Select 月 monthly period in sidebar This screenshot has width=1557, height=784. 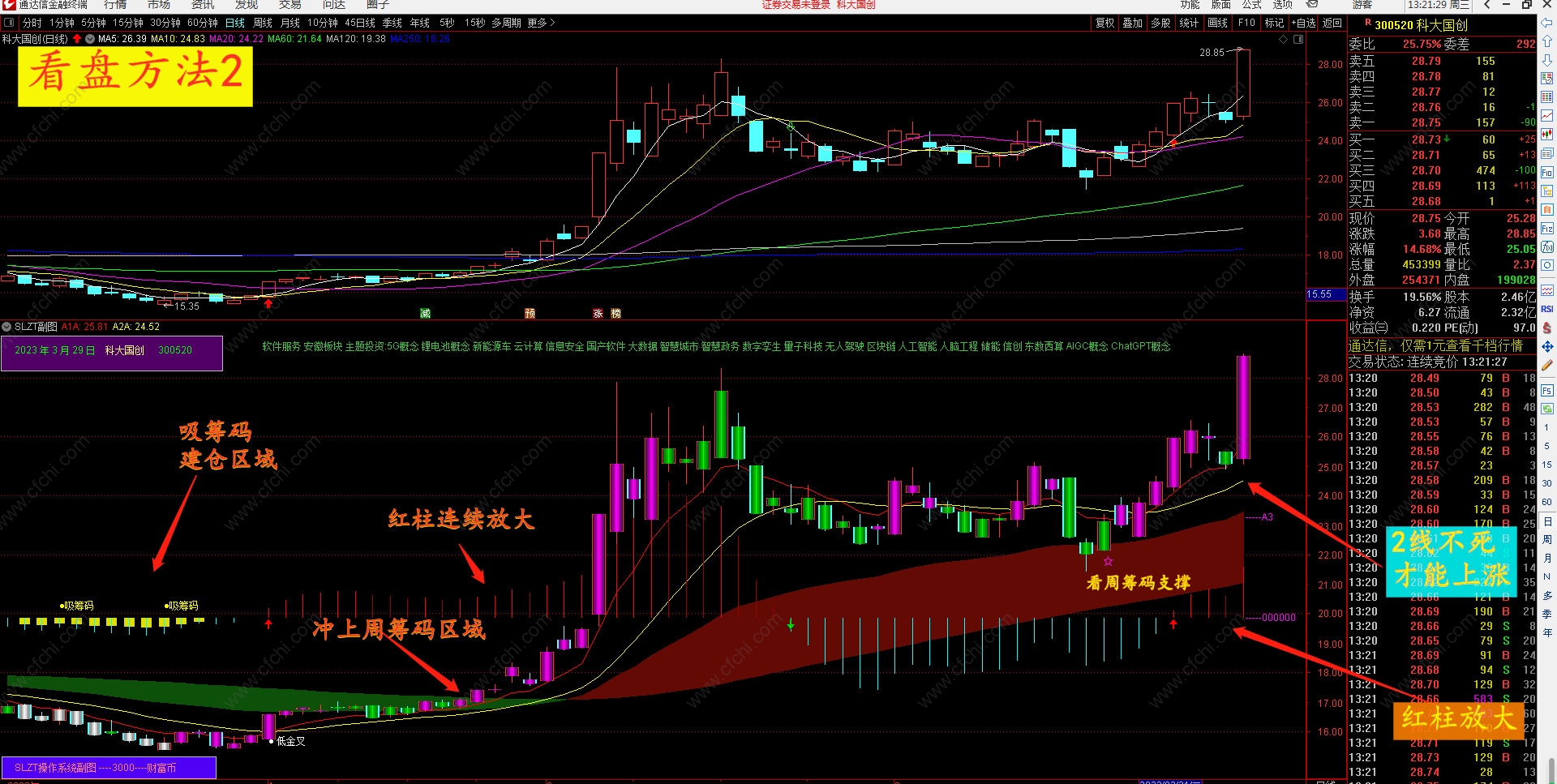click(1547, 558)
